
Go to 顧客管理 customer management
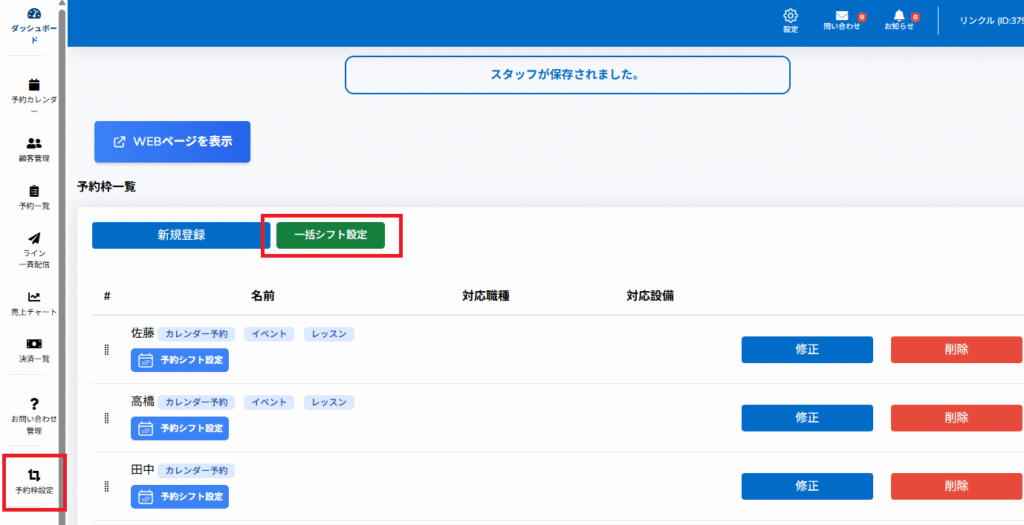pos(34,144)
